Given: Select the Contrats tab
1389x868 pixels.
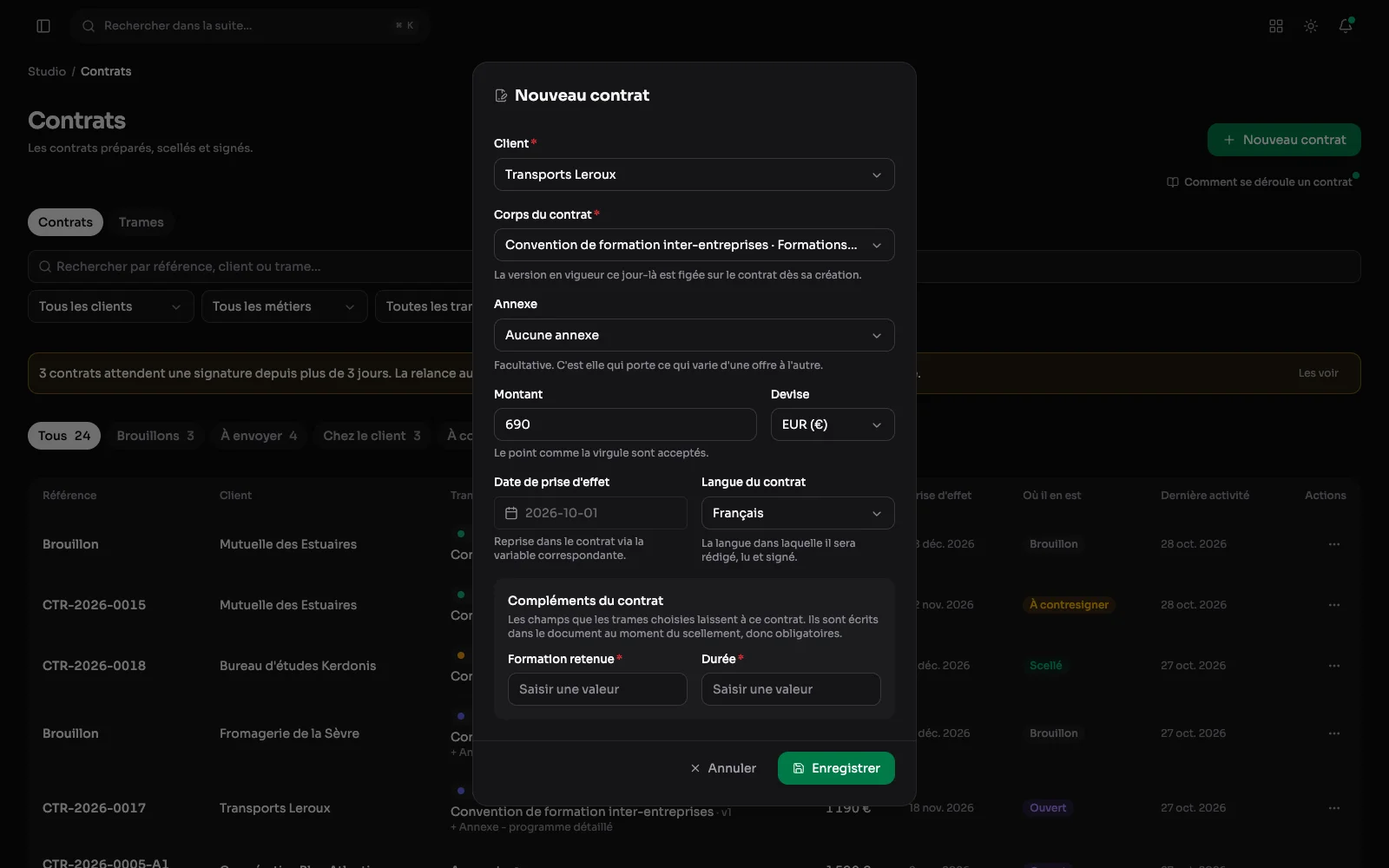Looking at the screenshot, I should click(65, 222).
